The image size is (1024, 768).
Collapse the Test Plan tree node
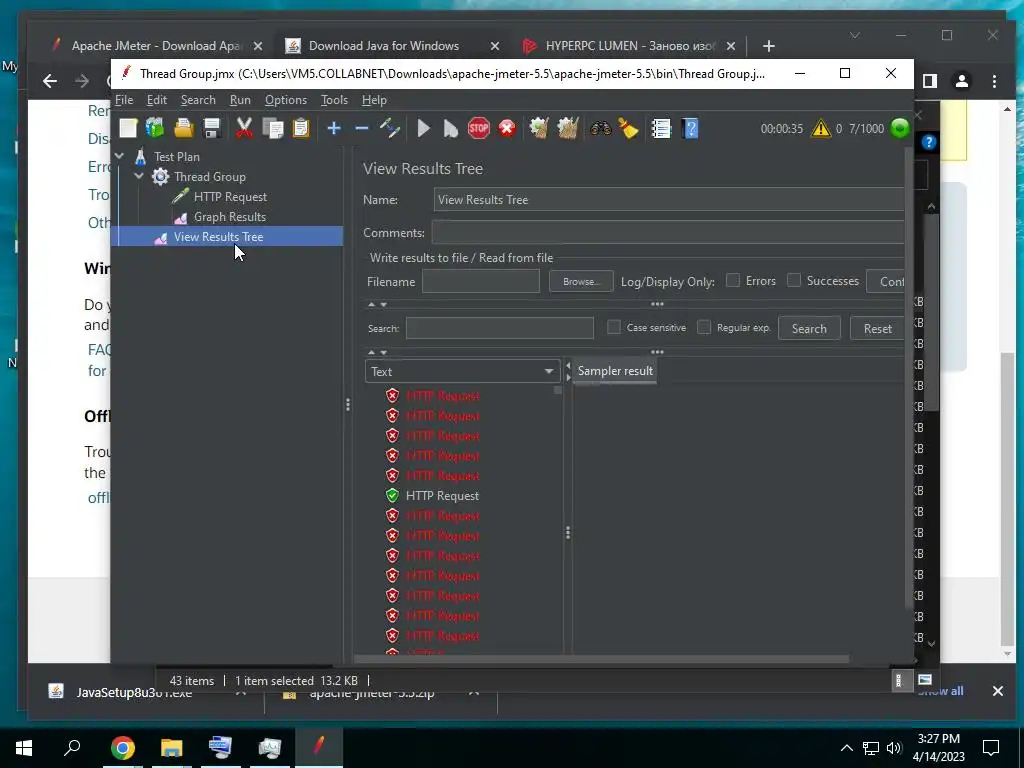pyautogui.click(x=120, y=156)
